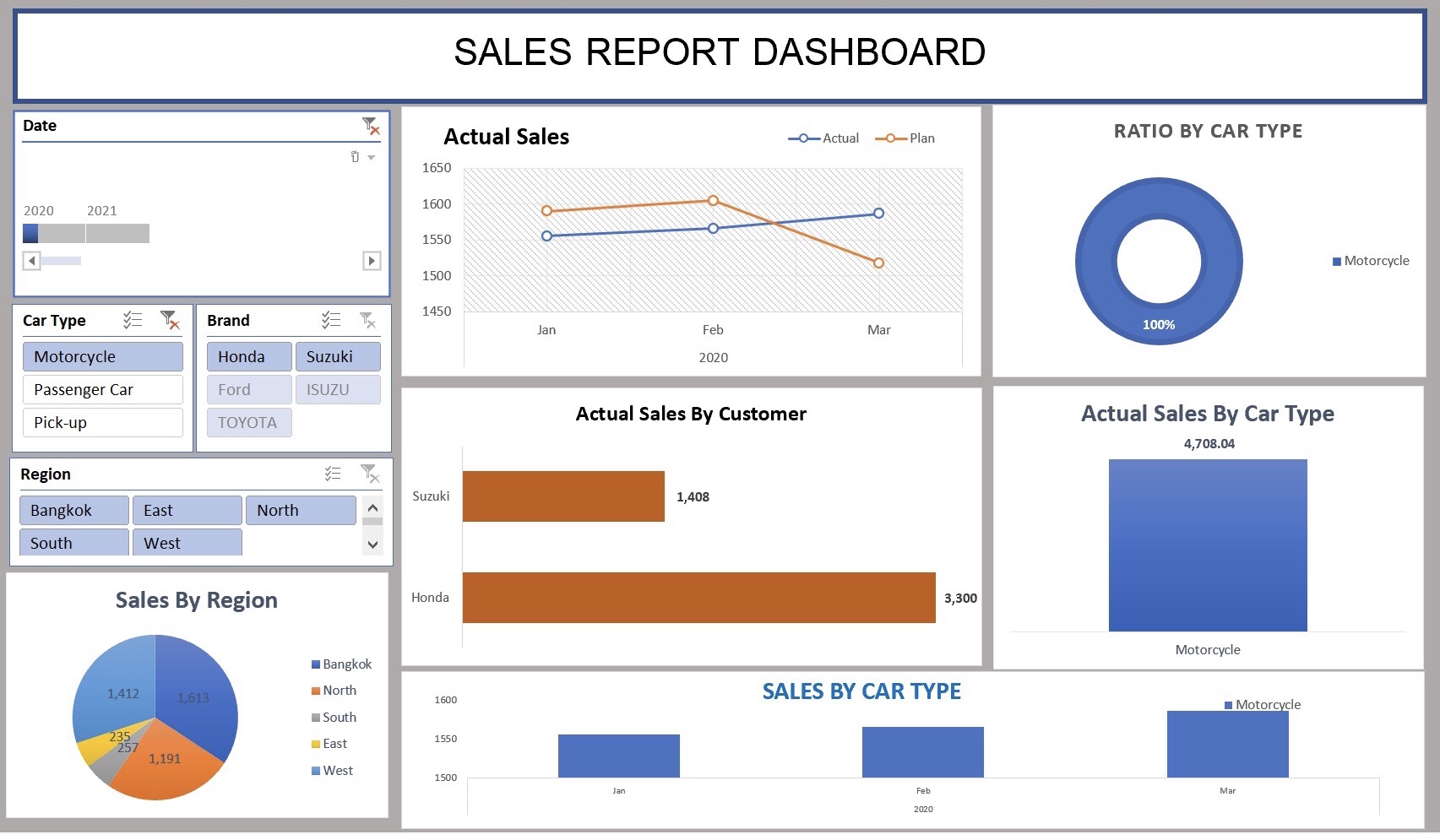The image size is (1440, 840).
Task: Select Passenger Car in Car Type slicer
Action: coord(102,389)
